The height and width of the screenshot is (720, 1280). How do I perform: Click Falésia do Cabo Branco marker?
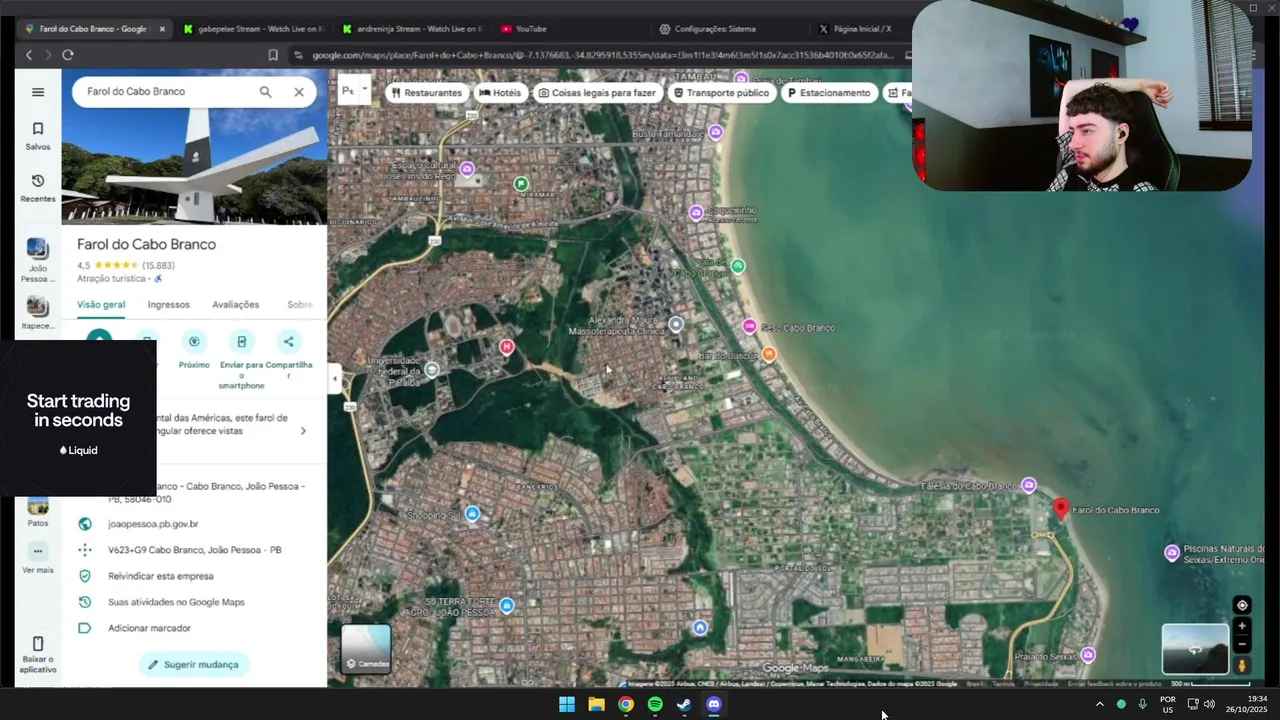click(x=1028, y=486)
